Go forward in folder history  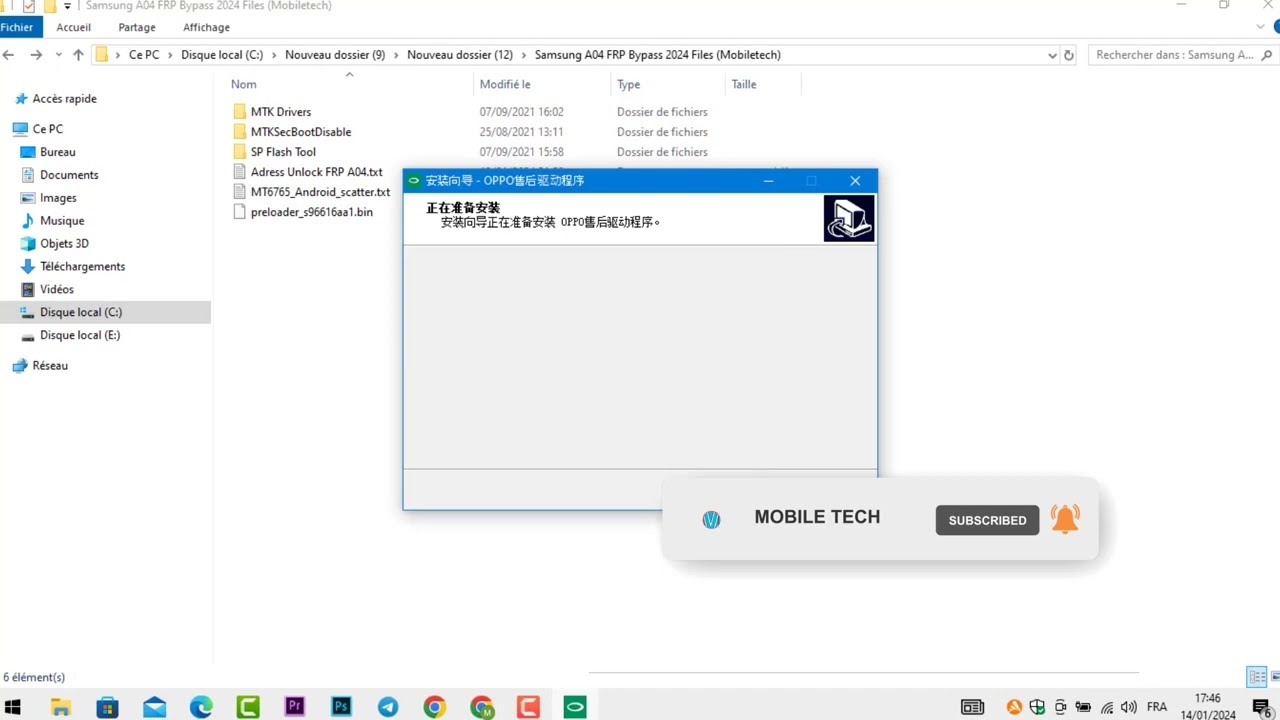pyautogui.click(x=36, y=55)
